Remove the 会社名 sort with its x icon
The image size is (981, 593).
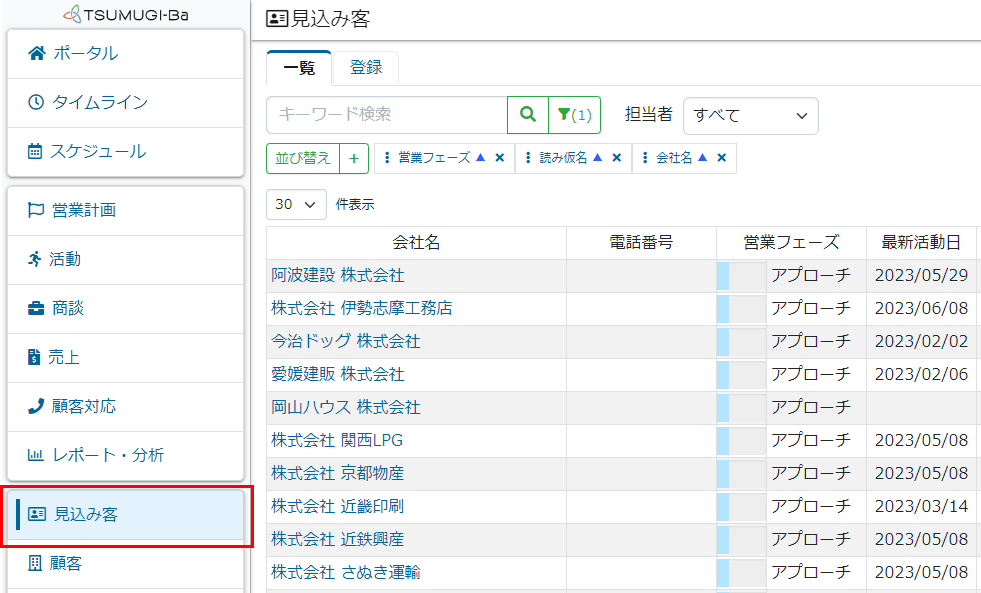click(x=721, y=158)
